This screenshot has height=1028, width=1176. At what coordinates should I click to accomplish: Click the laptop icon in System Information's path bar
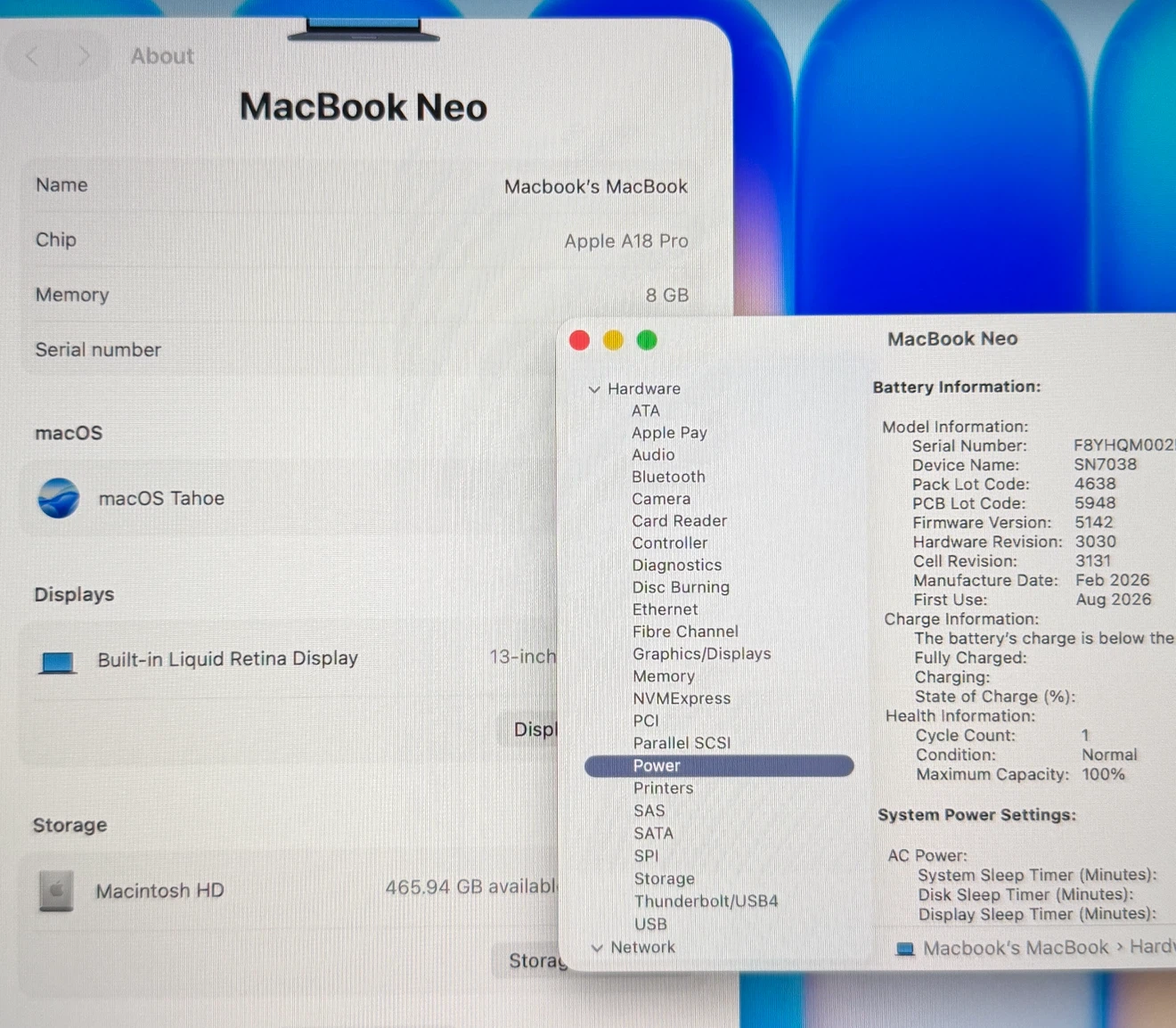905,949
